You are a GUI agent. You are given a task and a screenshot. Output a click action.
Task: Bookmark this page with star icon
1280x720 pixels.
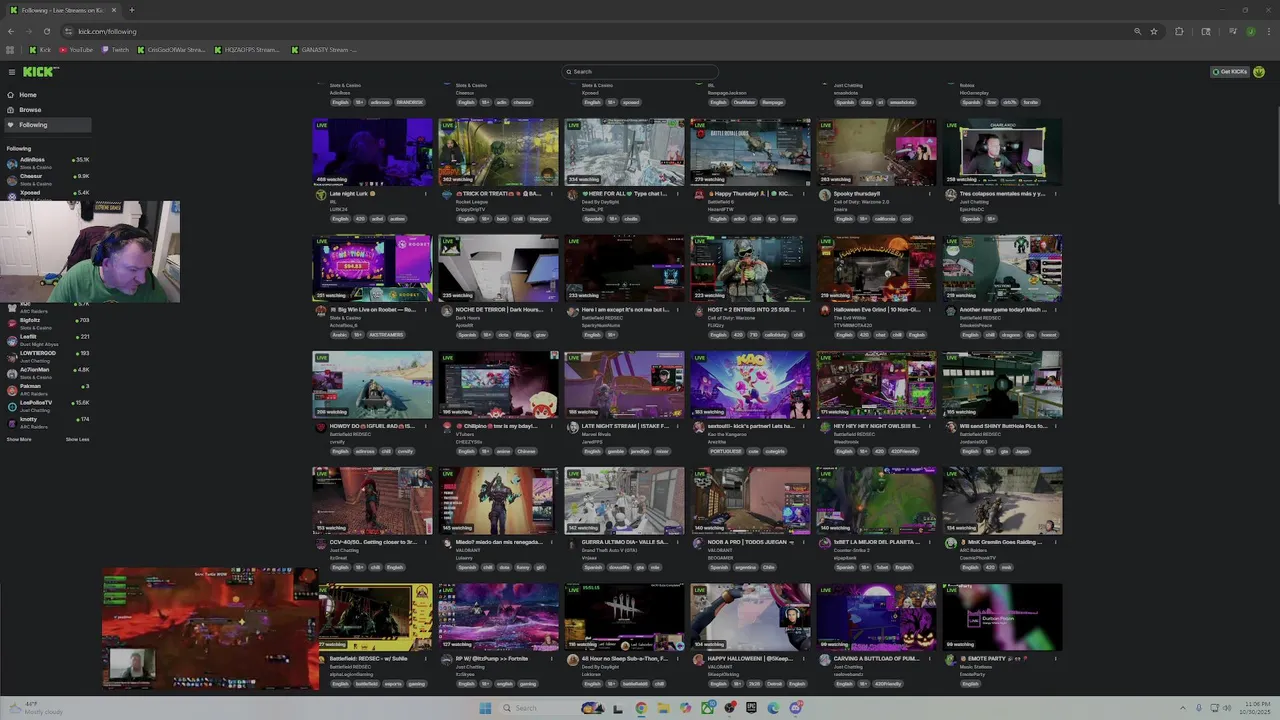pos(1154,31)
